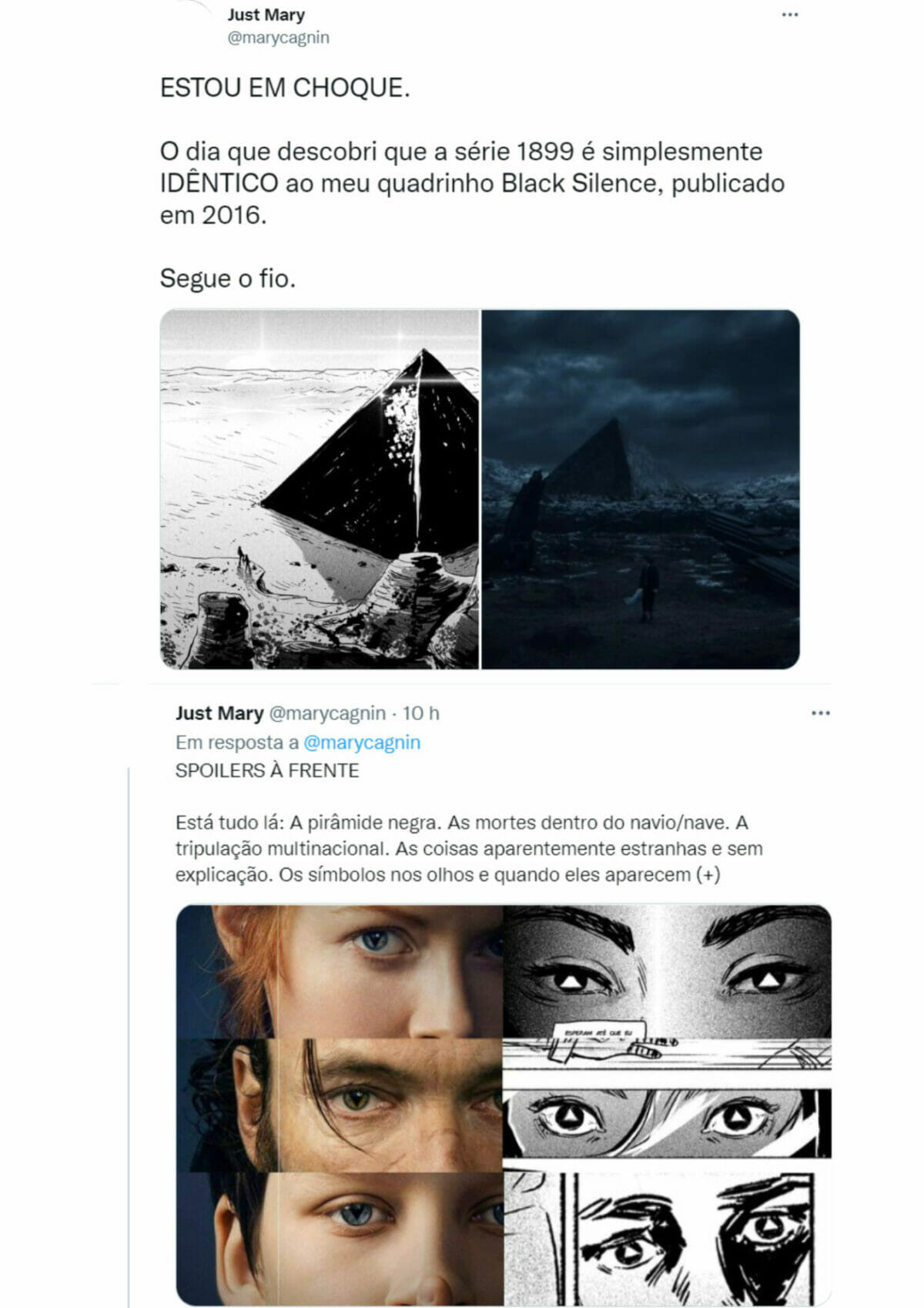Open the red-haired woman's eye photo
This screenshot has height=1308, width=924.
point(340,971)
